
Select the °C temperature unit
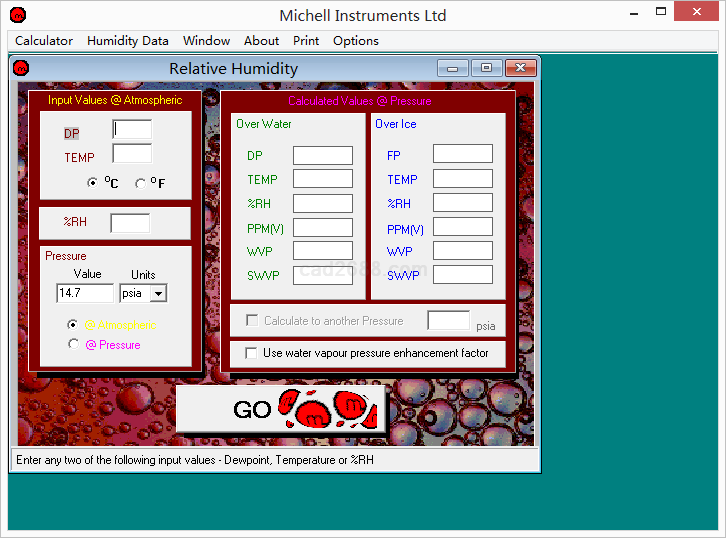tap(93, 183)
